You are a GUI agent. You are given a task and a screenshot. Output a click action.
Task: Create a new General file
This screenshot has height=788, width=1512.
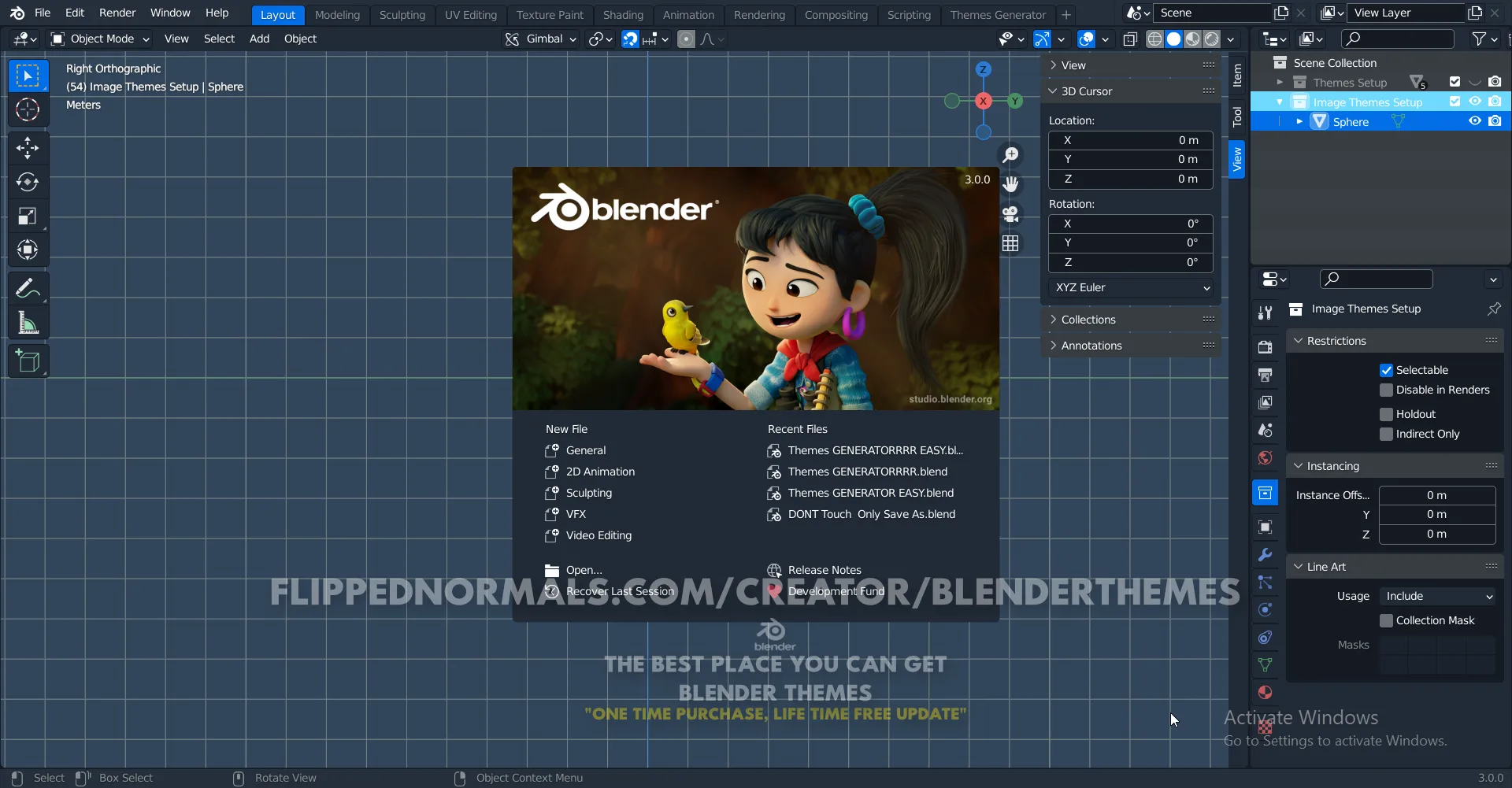coord(586,450)
